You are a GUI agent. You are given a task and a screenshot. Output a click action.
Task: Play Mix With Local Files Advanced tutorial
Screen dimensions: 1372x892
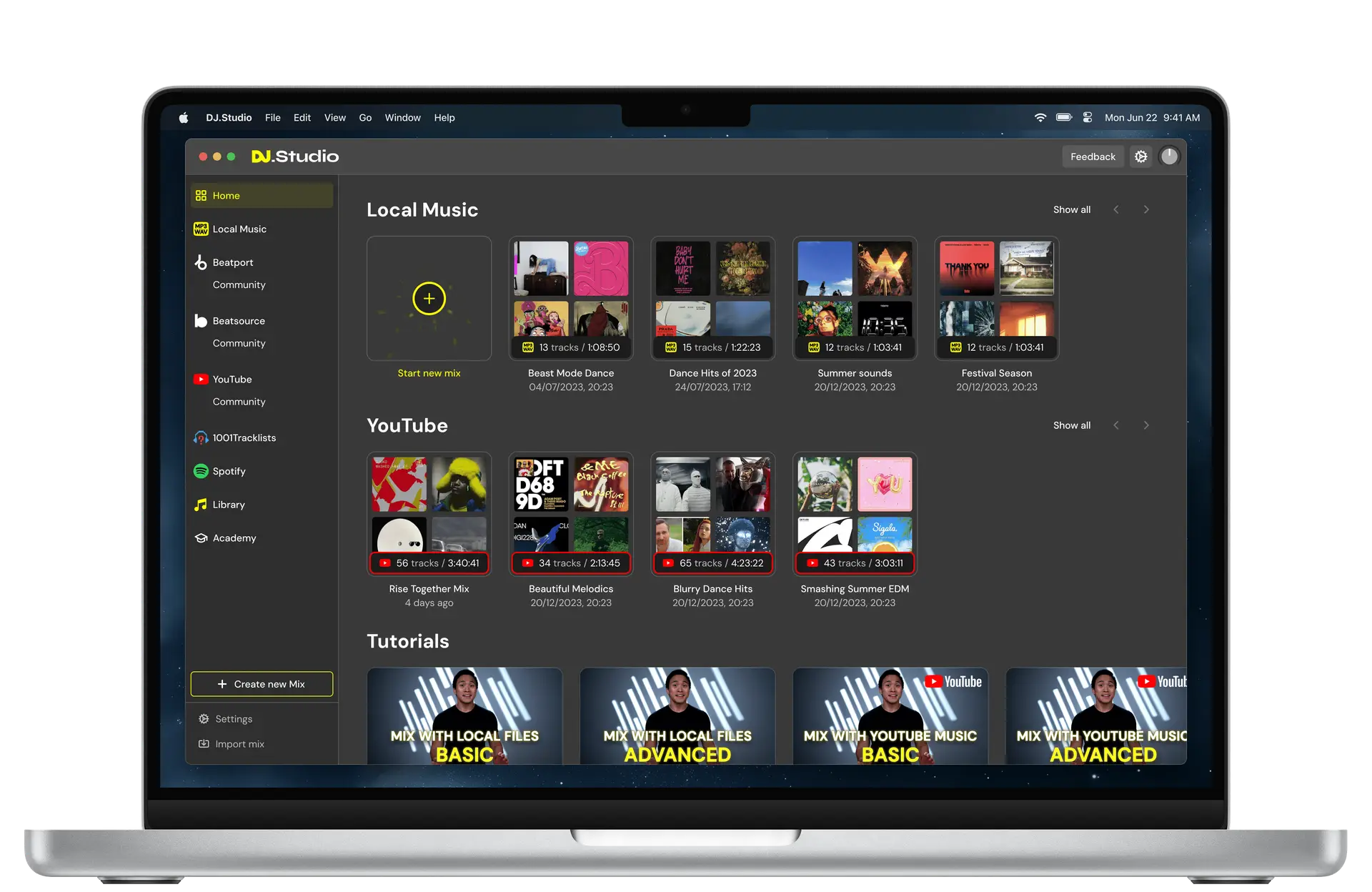coord(677,716)
